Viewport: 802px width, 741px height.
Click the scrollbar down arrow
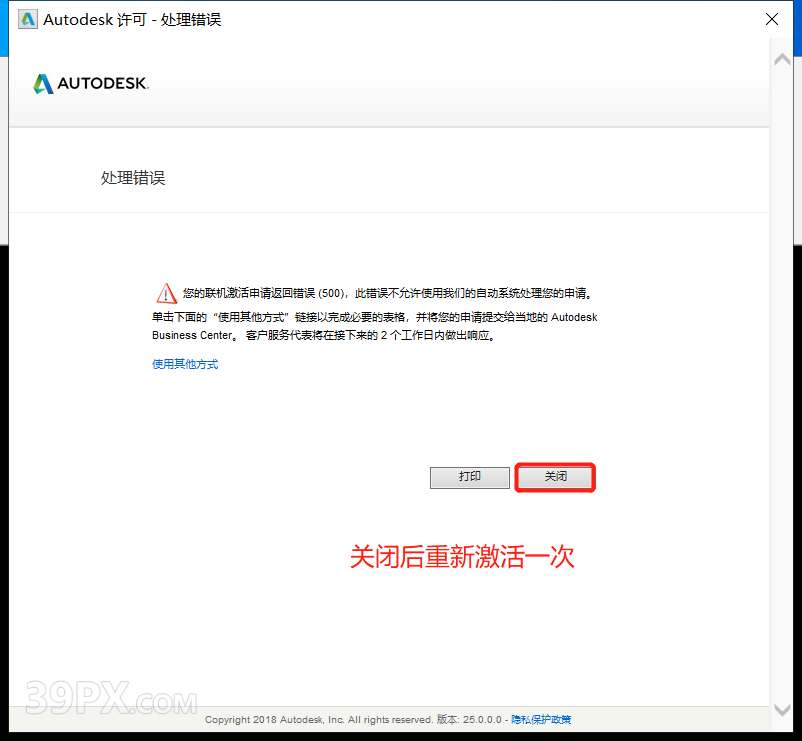point(782,710)
